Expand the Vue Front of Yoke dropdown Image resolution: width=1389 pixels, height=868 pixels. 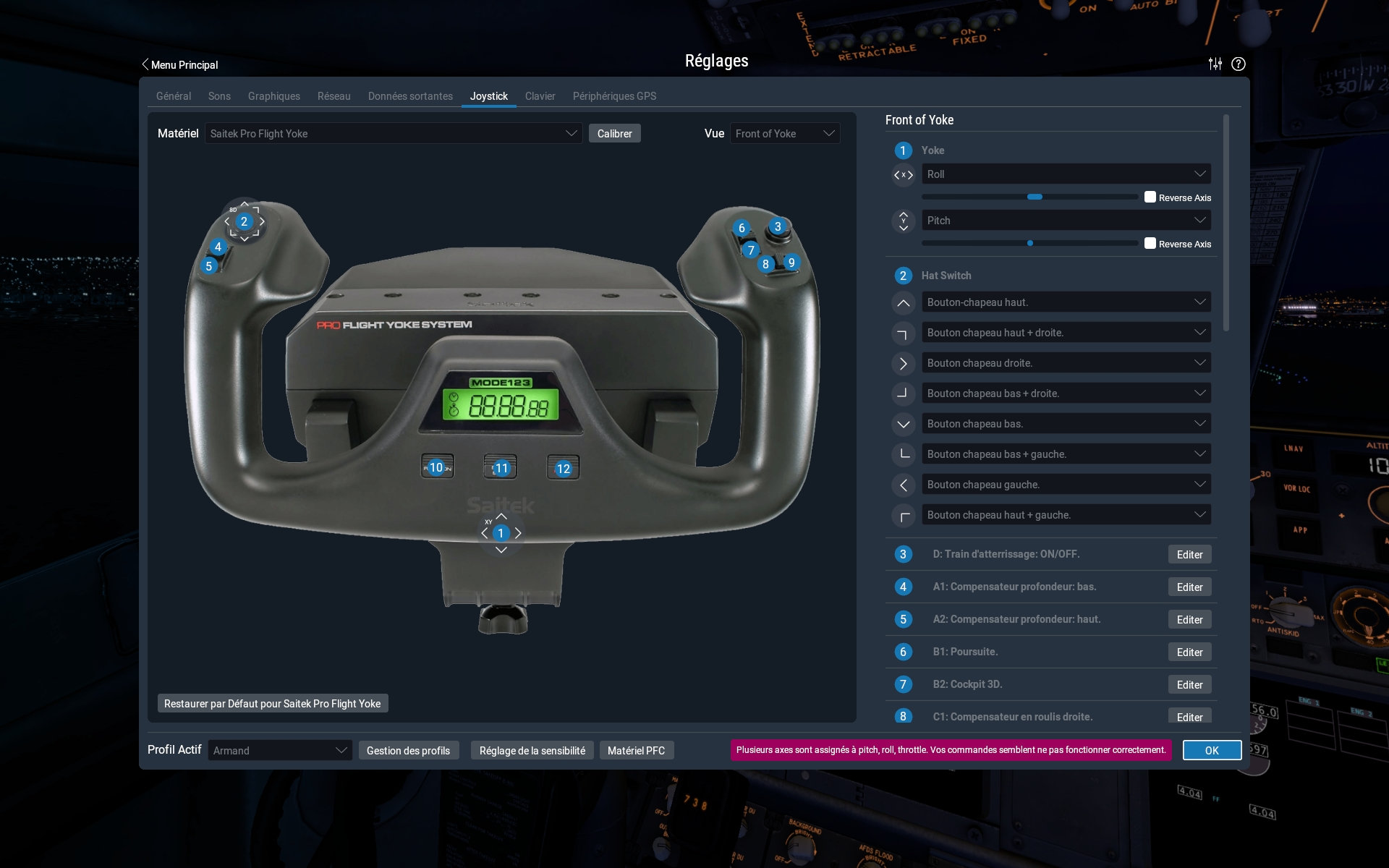point(785,134)
